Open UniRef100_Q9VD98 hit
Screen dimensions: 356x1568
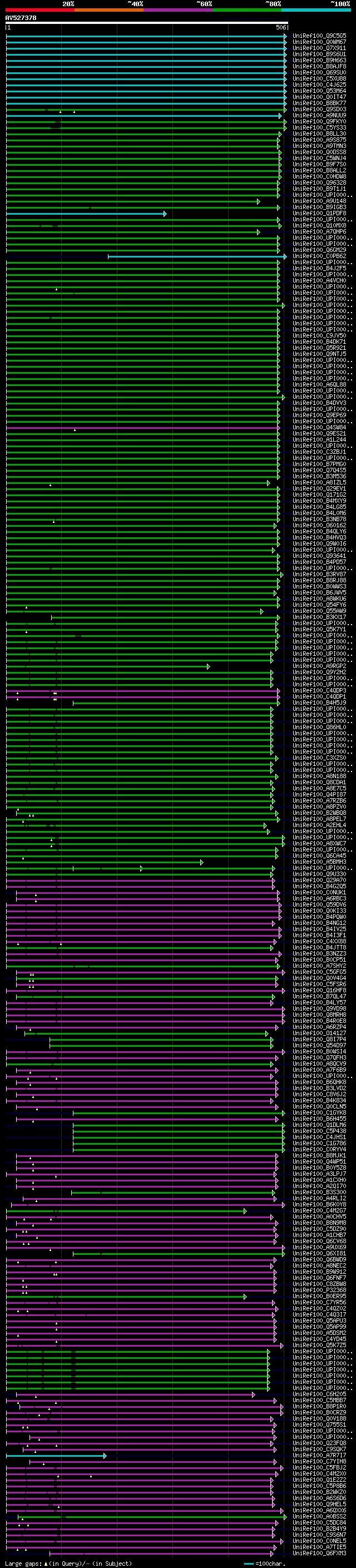pos(319,1009)
